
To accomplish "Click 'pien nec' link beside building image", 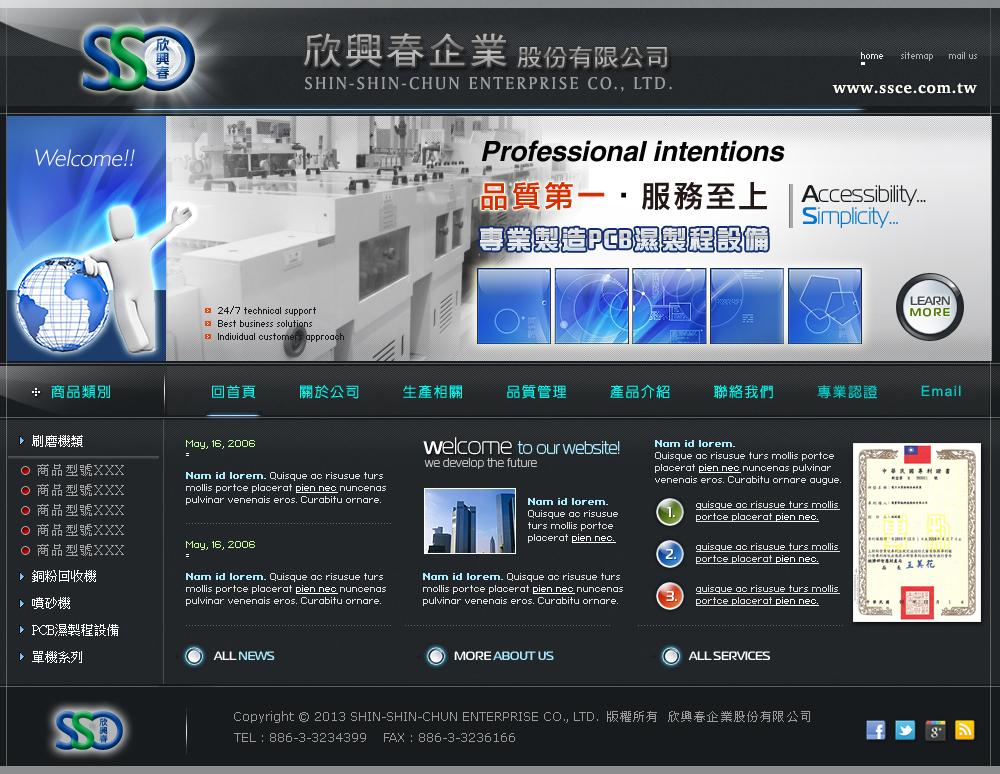I will coord(593,538).
